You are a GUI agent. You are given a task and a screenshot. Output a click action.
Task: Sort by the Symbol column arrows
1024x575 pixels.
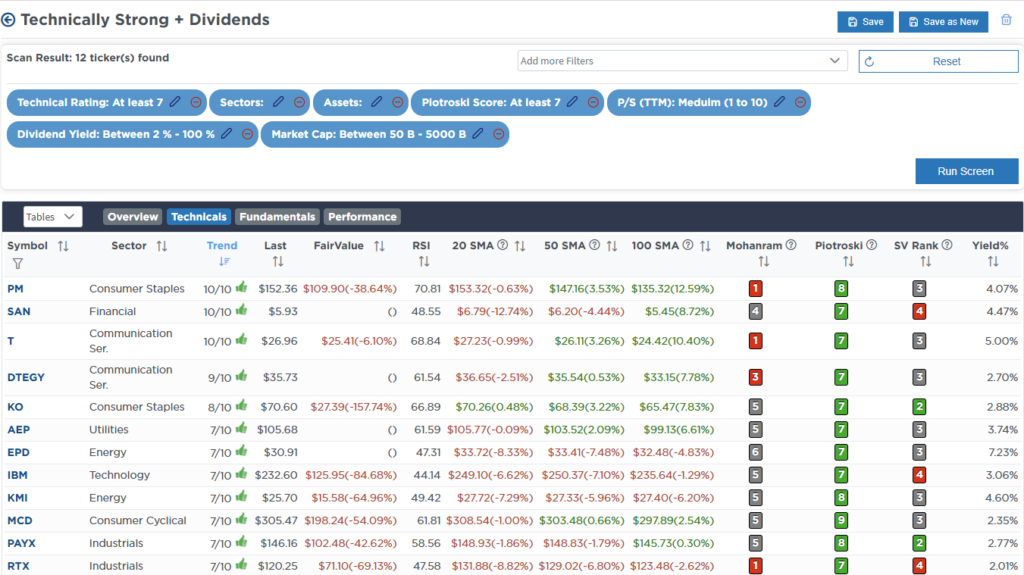[x=63, y=246]
